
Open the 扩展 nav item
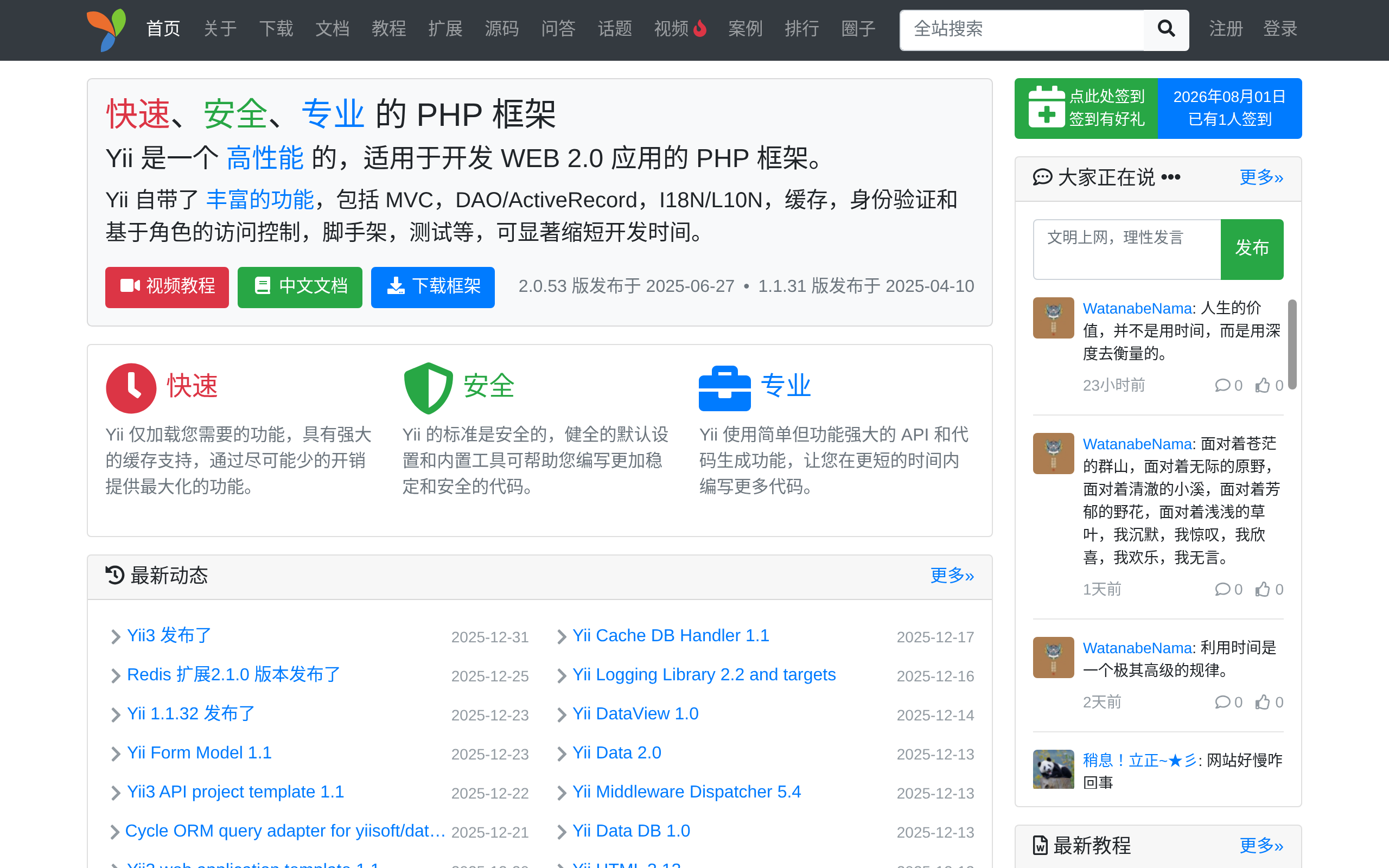coord(445,29)
